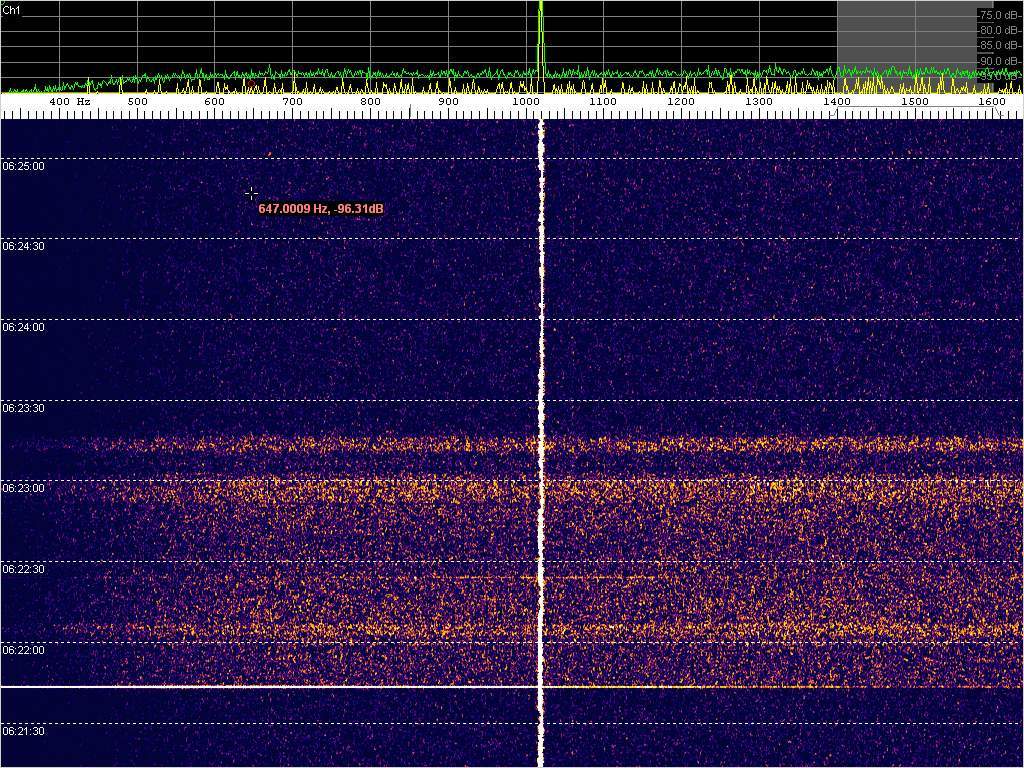The width and height of the screenshot is (1024, 768).
Task: Click the 06:24:00 time marker
Action: tap(23, 327)
